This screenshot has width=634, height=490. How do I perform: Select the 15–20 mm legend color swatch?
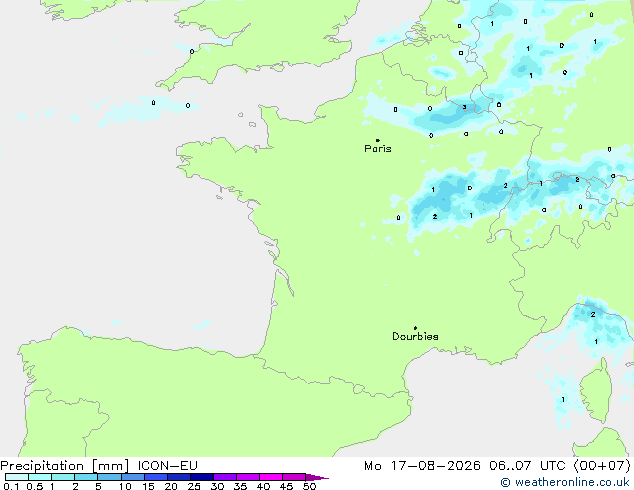(156, 477)
